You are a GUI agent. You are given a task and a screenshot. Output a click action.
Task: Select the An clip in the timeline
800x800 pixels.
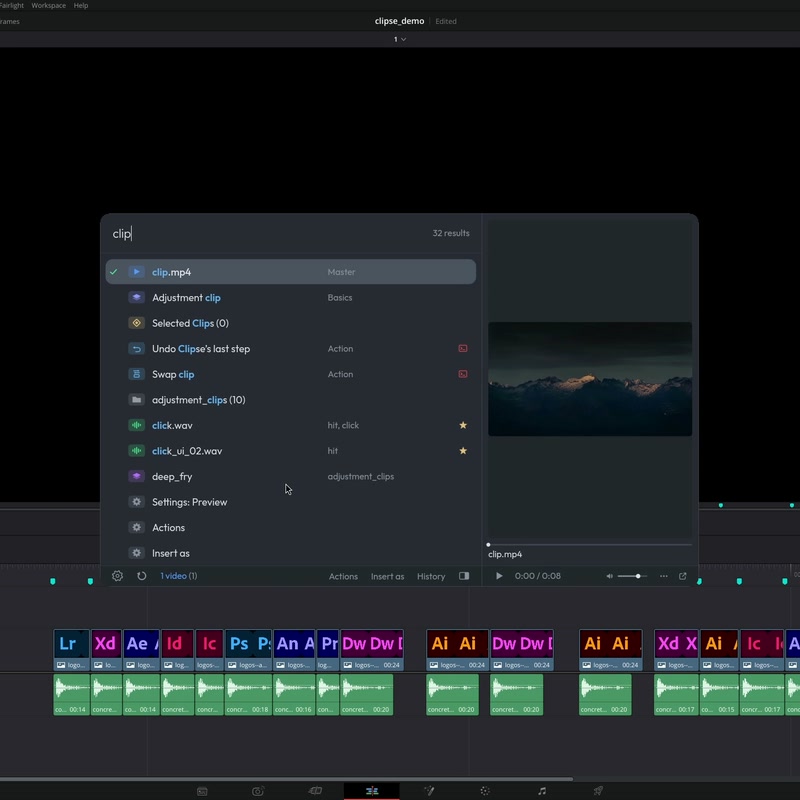[294, 650]
